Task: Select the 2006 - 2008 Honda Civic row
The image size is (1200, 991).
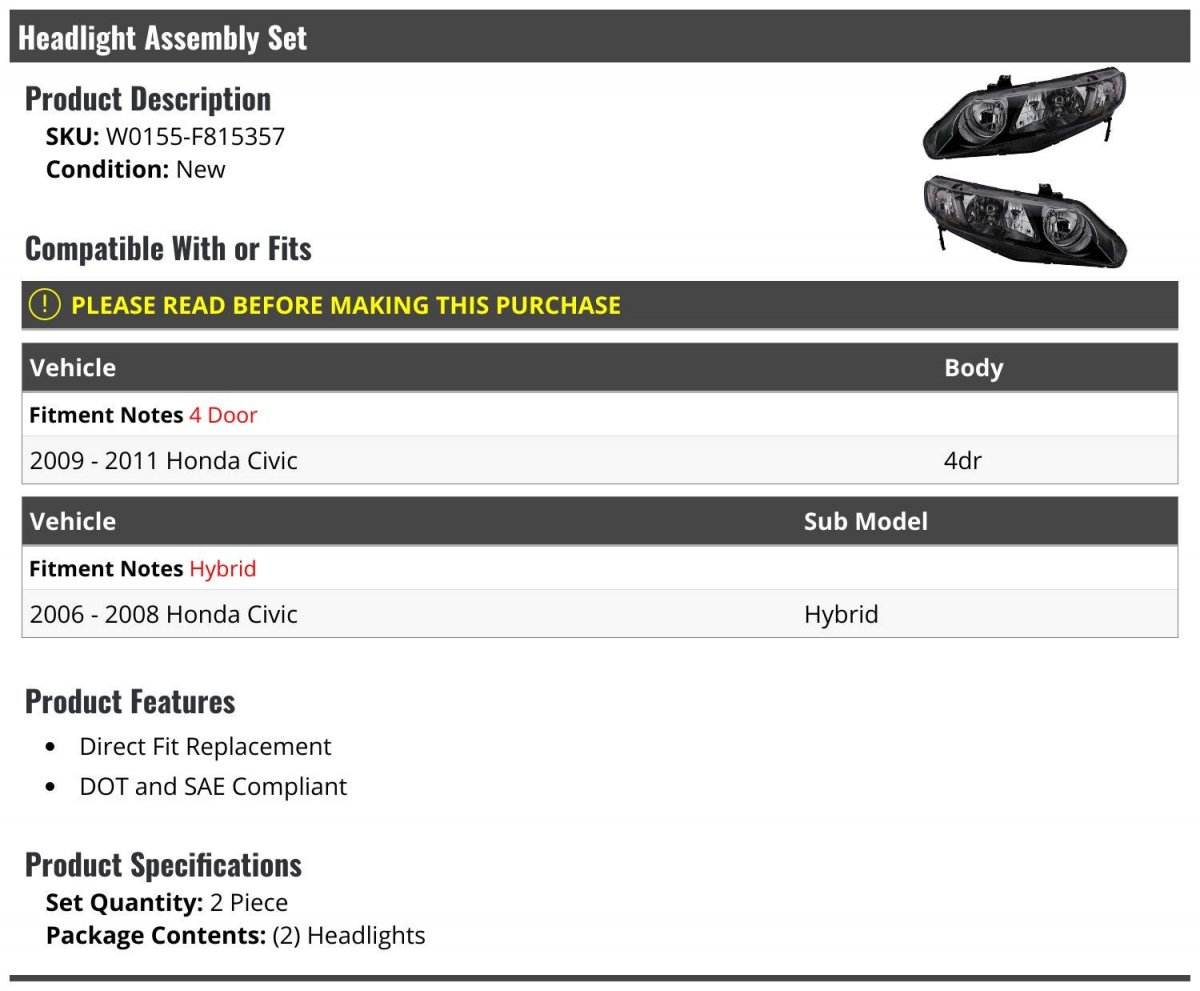Action: (x=600, y=614)
